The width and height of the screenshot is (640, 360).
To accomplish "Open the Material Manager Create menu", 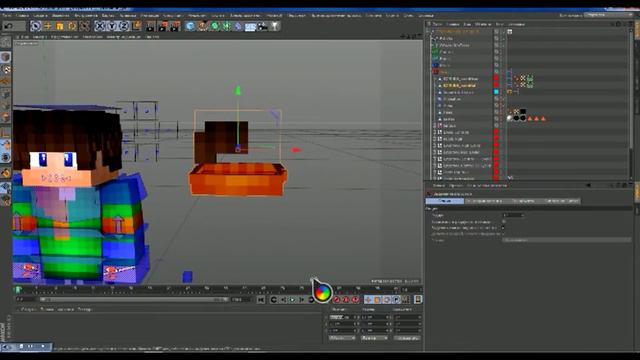I will point(29,309).
